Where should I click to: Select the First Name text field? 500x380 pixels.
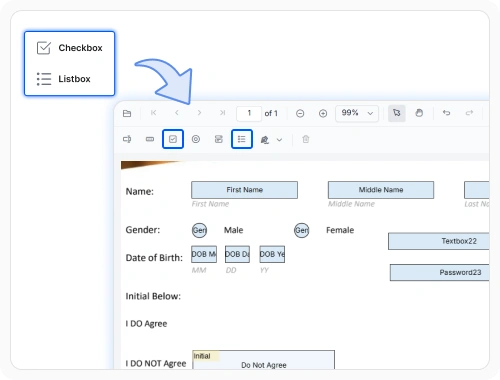[244, 190]
